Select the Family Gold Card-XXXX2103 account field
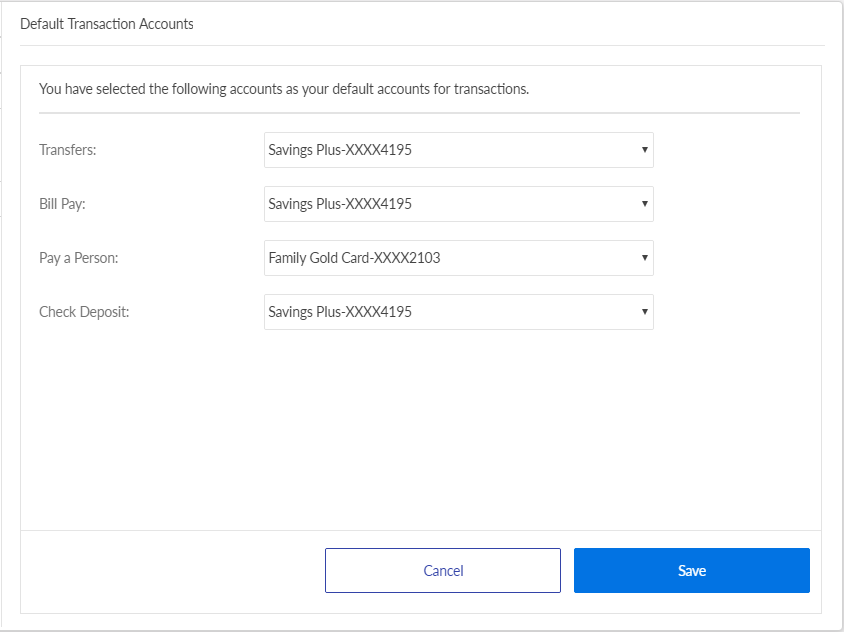Viewport: 844px width, 632px height. [354, 258]
